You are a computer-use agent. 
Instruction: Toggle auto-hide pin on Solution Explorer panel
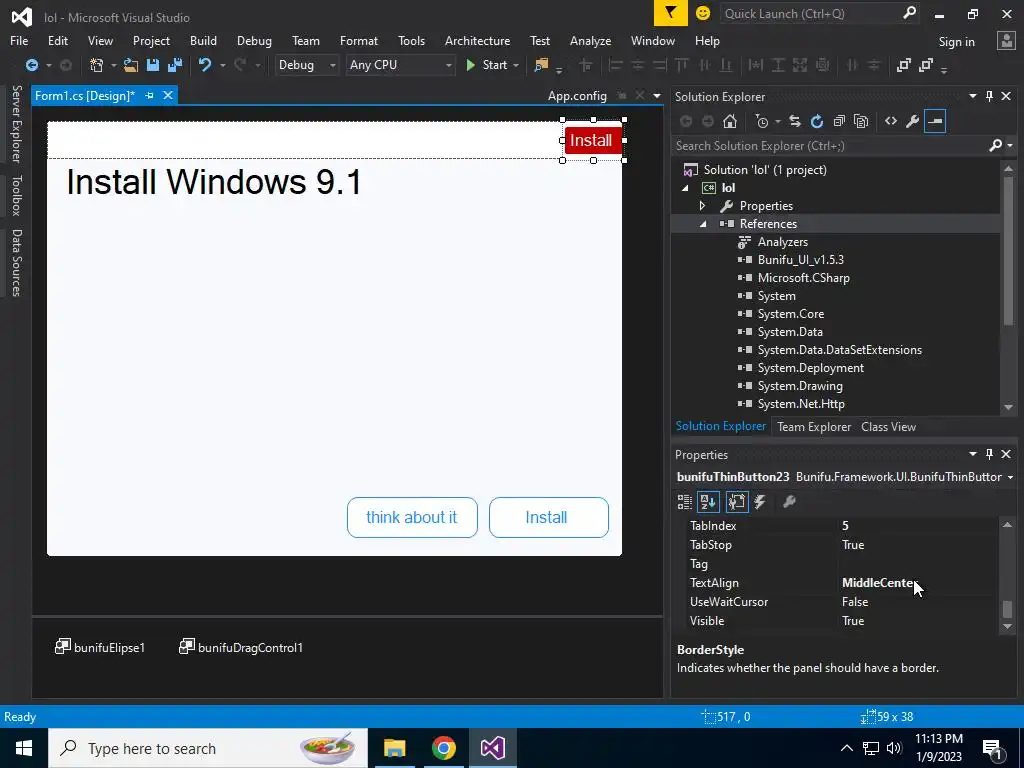[x=989, y=96]
